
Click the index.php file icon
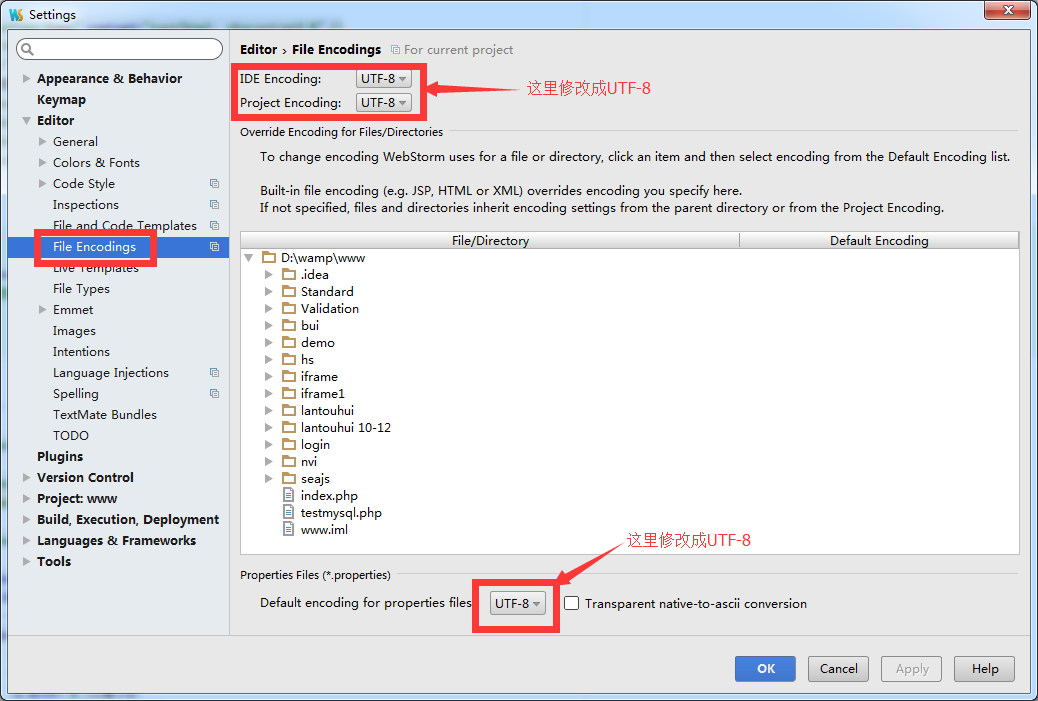pyautogui.click(x=288, y=495)
